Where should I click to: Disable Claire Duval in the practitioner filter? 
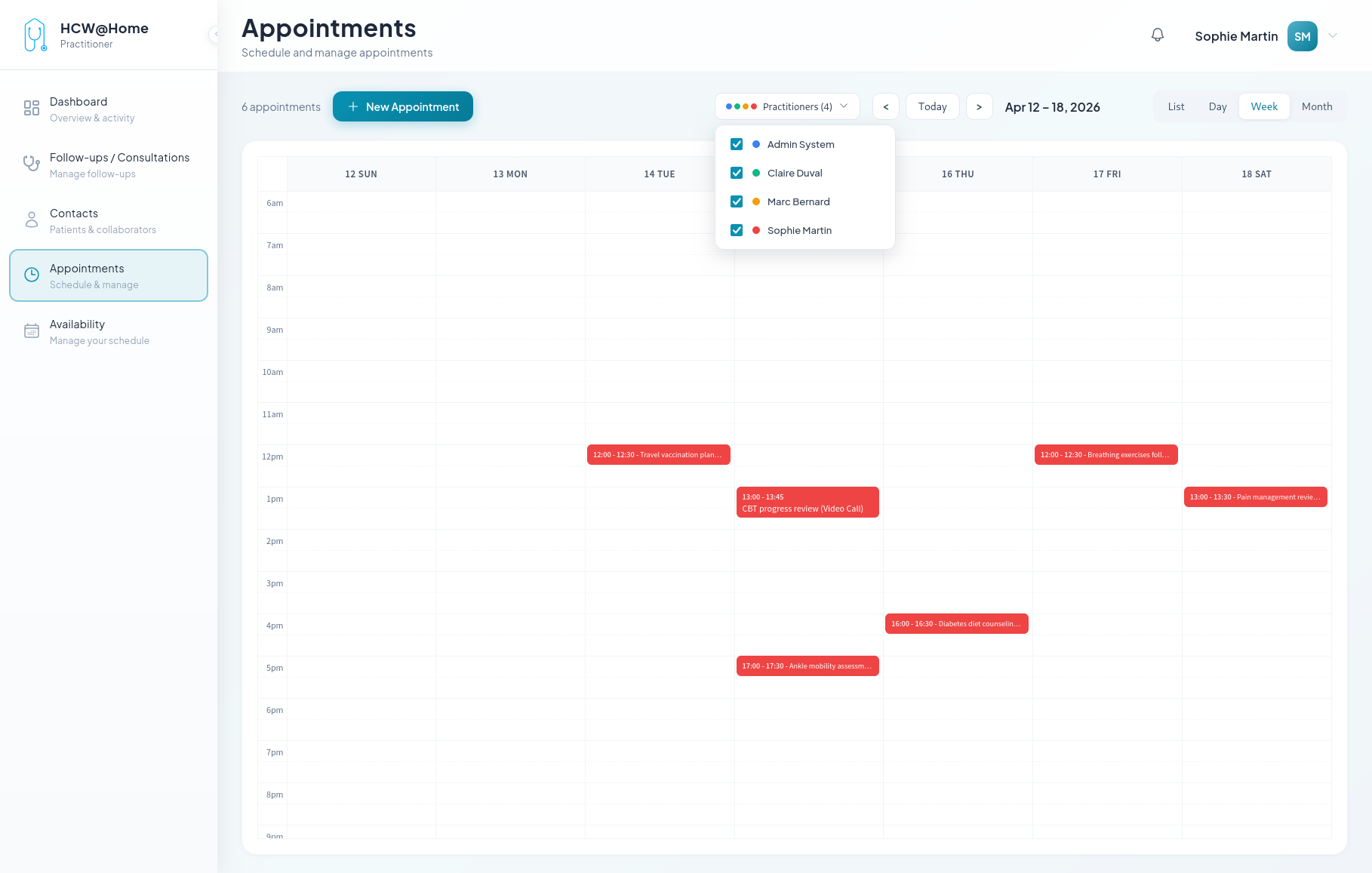pos(736,172)
